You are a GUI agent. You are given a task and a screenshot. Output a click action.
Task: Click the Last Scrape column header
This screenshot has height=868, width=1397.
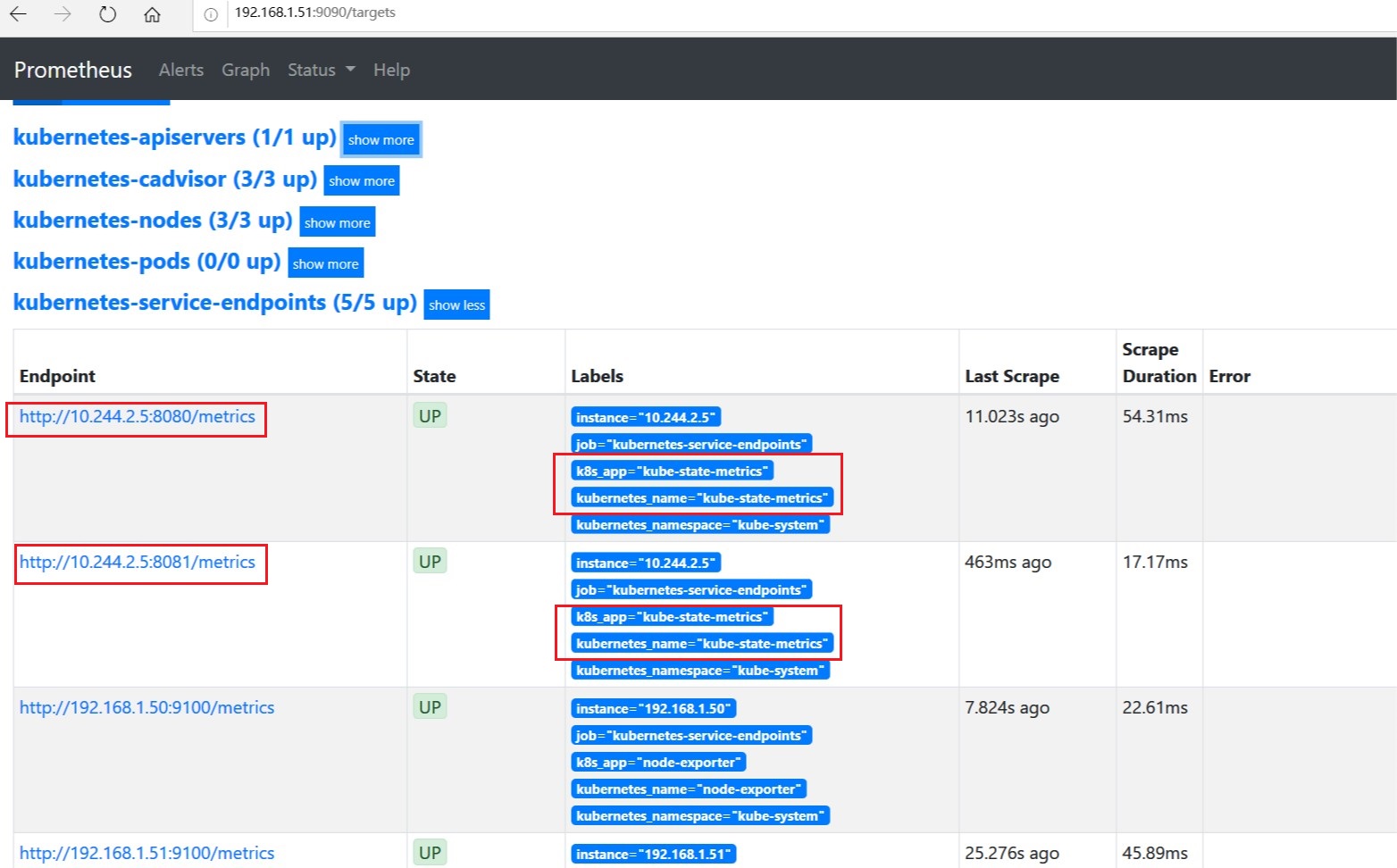pos(1012,376)
